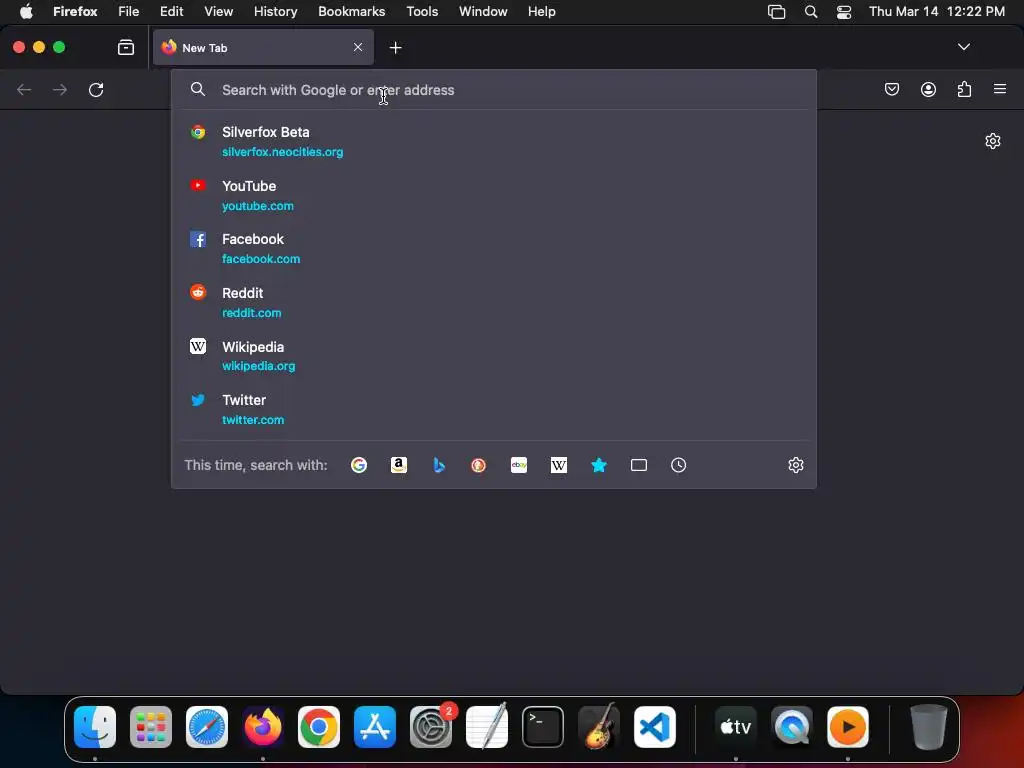Launch Google Chrome from the Dock
Screen dimensions: 1024x768
point(319,727)
